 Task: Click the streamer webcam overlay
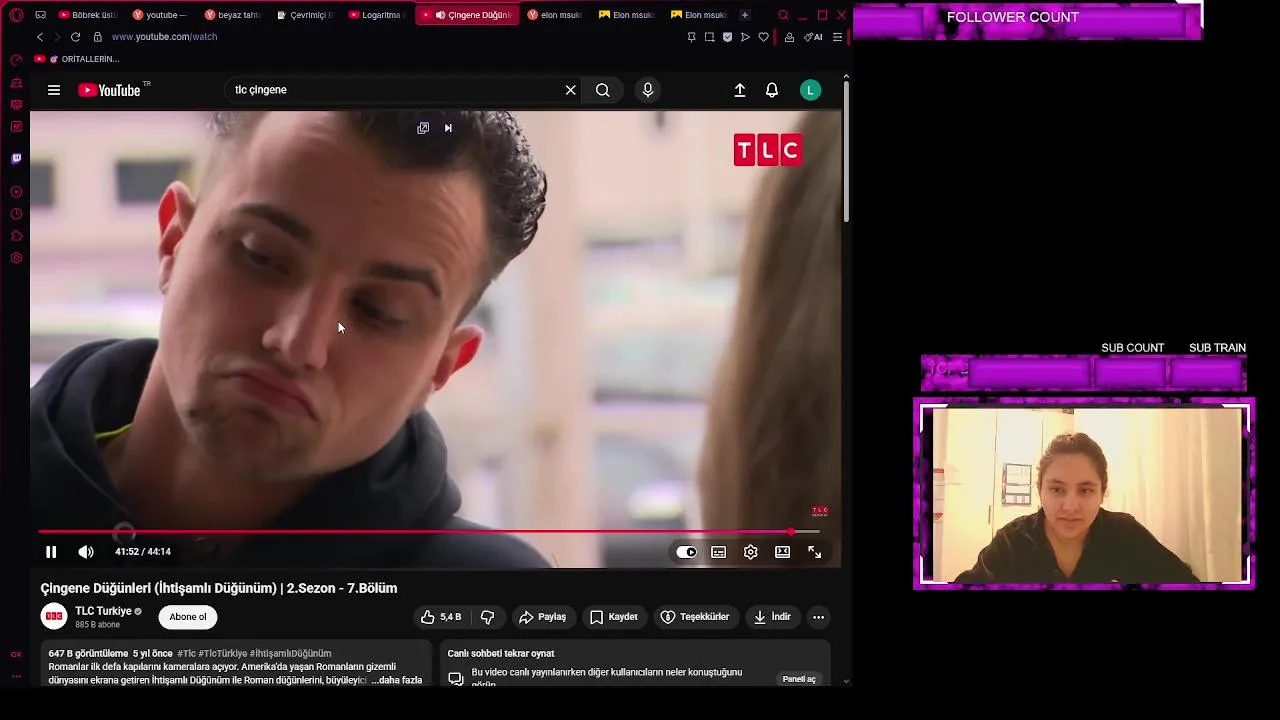(1084, 494)
